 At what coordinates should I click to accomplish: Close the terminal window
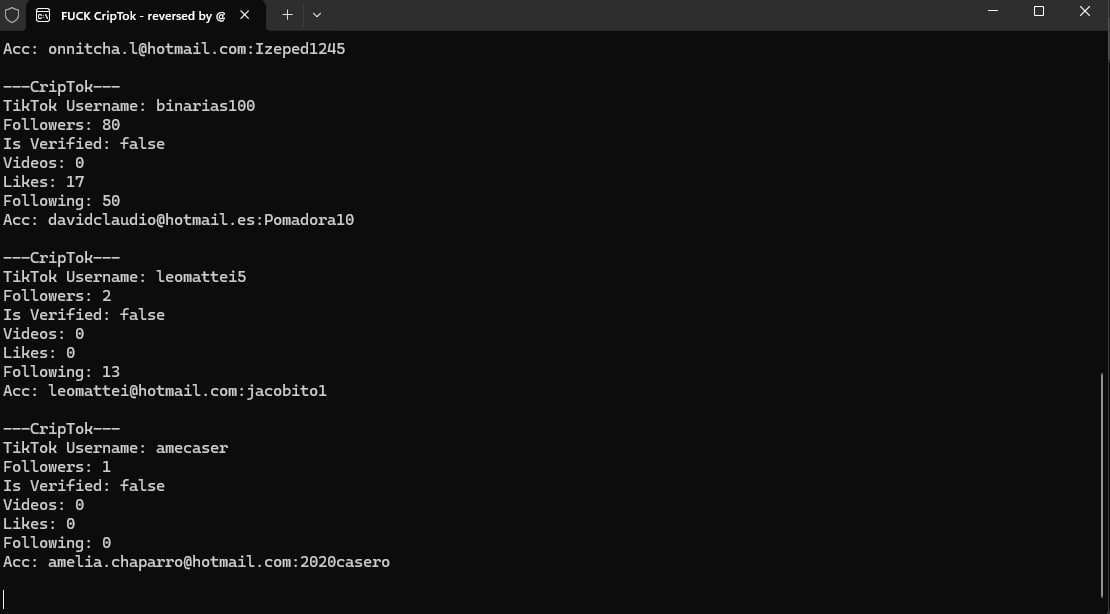(x=1085, y=12)
